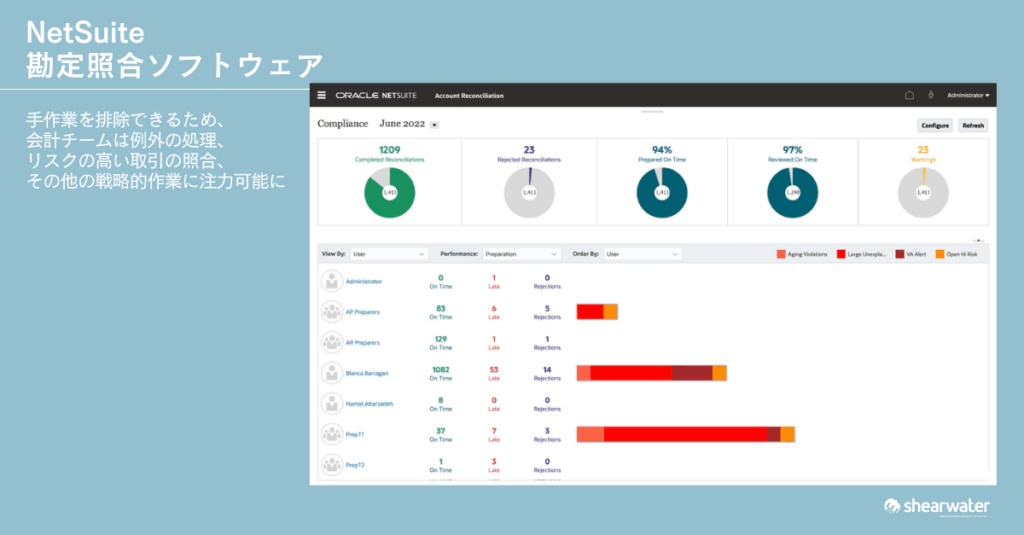Click the PrepT2 group avatar icon
1024x535 pixels.
tap(332, 465)
